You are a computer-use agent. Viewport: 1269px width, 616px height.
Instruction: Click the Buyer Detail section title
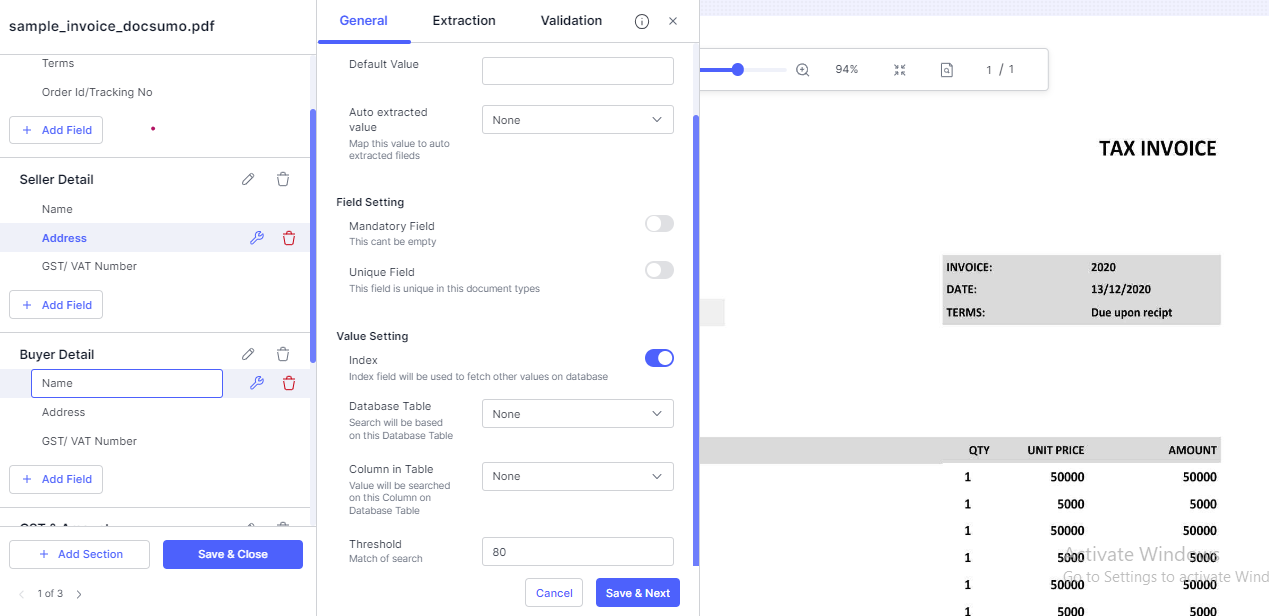57,354
